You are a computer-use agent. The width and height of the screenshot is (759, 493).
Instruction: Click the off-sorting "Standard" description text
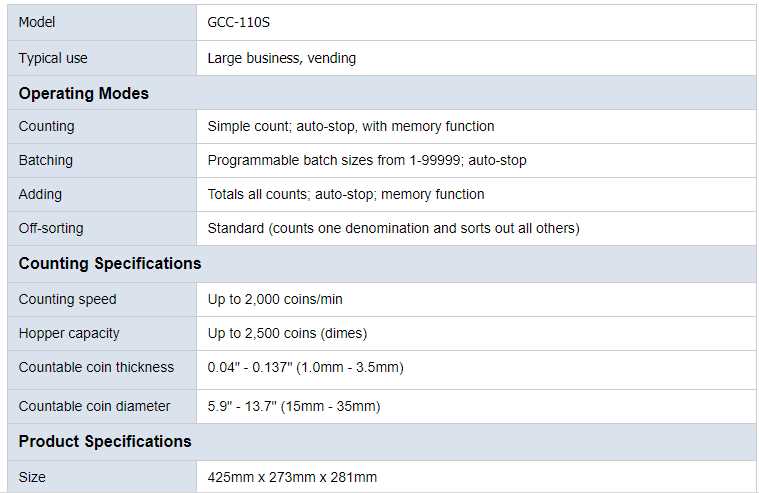click(x=393, y=228)
